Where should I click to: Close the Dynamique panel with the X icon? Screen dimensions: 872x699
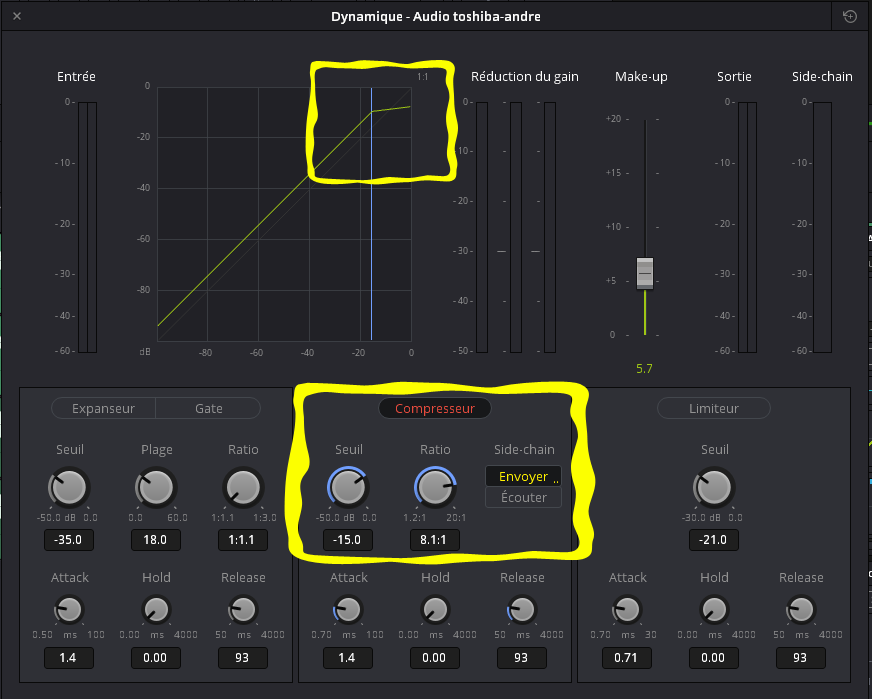(x=17, y=16)
